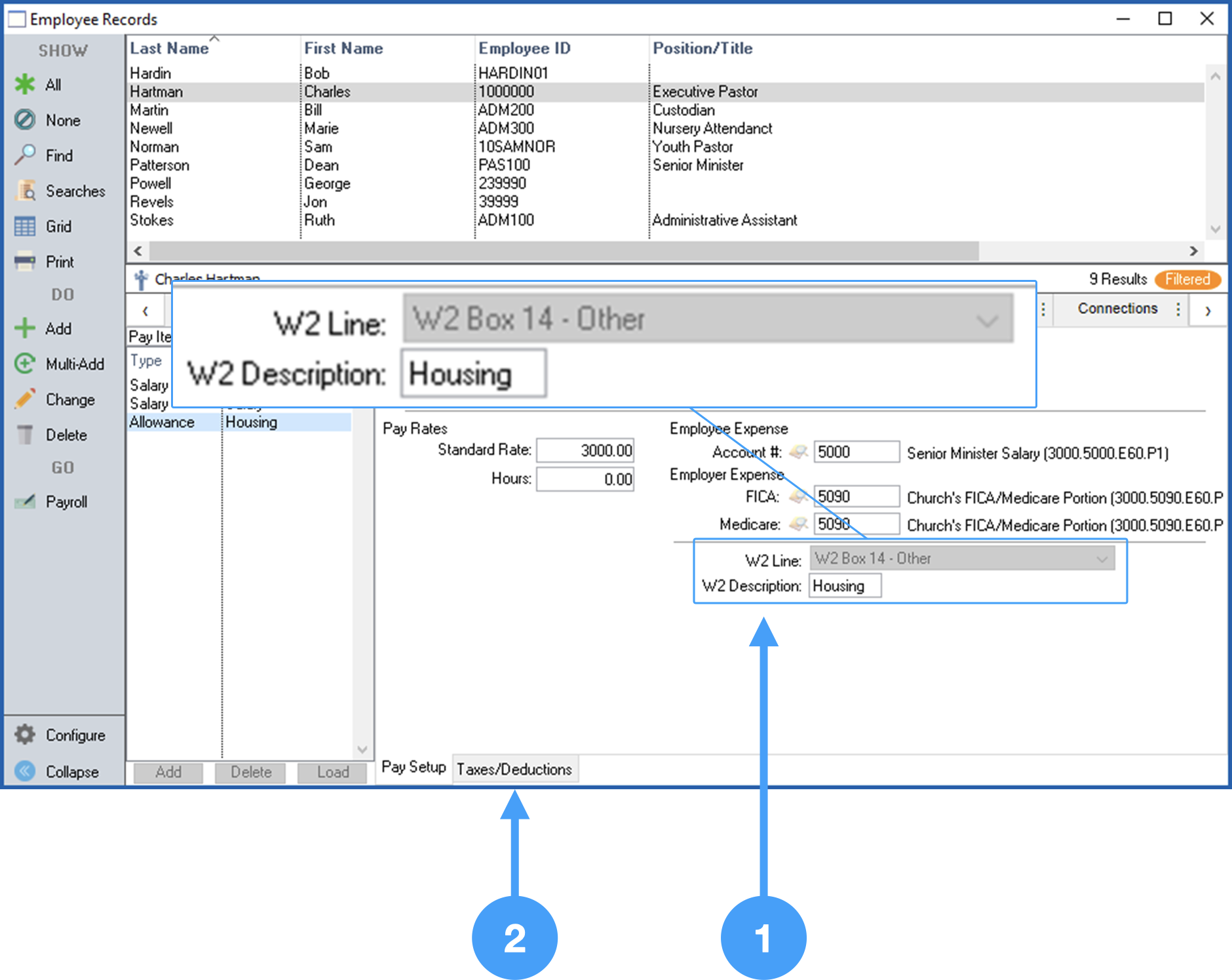Switch to the Taxes/Deductions tab
Viewport: 1232px width, 980px height.
coord(514,769)
